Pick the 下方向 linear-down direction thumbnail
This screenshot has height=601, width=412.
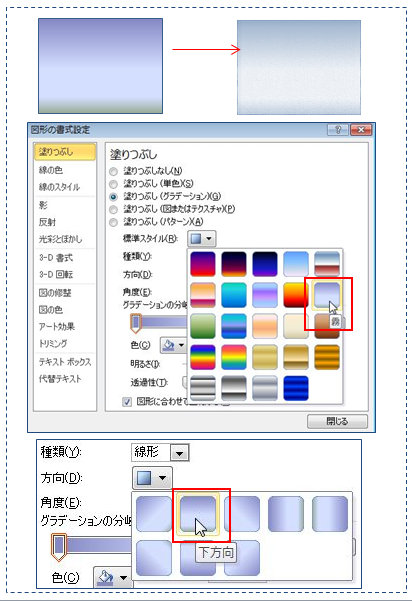pyautogui.click(x=198, y=514)
